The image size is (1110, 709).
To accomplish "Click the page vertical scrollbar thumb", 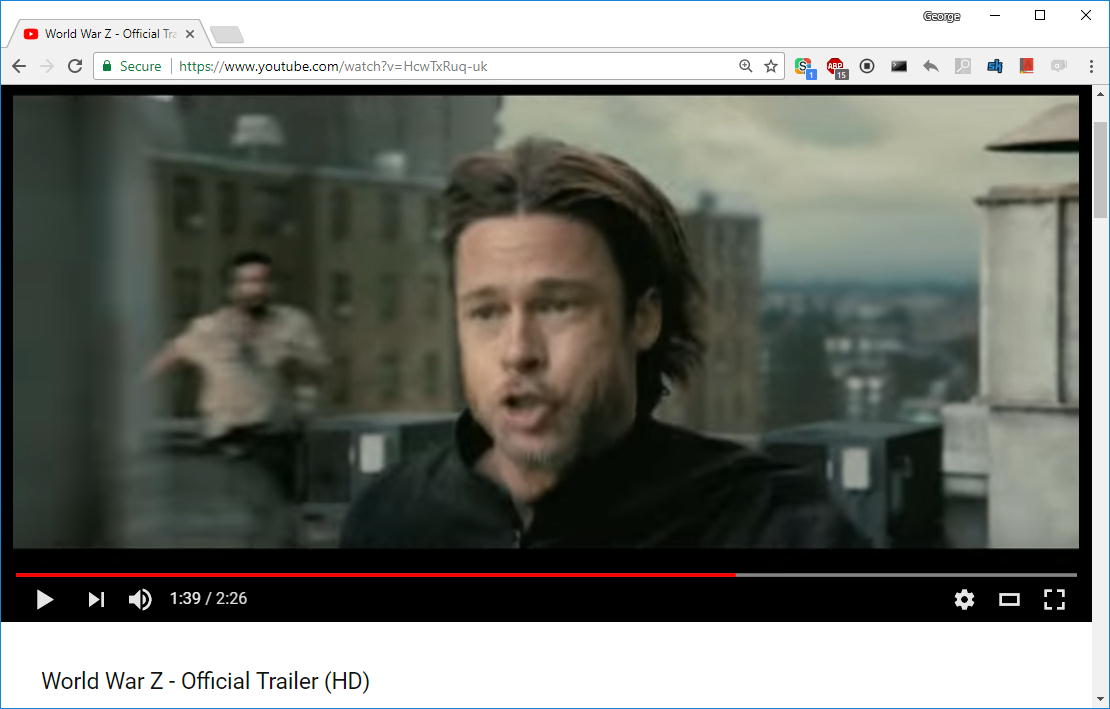I will click(1100, 170).
